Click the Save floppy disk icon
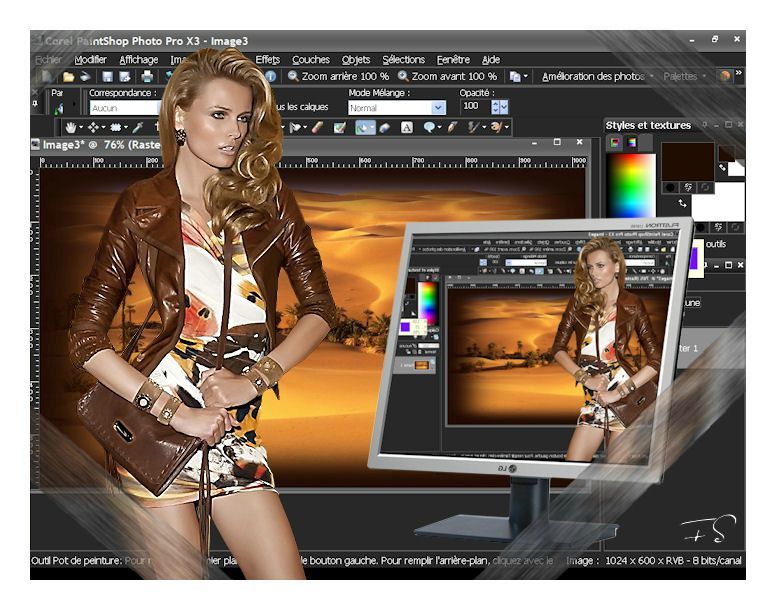The width and height of the screenshot is (776, 610). coord(107,76)
